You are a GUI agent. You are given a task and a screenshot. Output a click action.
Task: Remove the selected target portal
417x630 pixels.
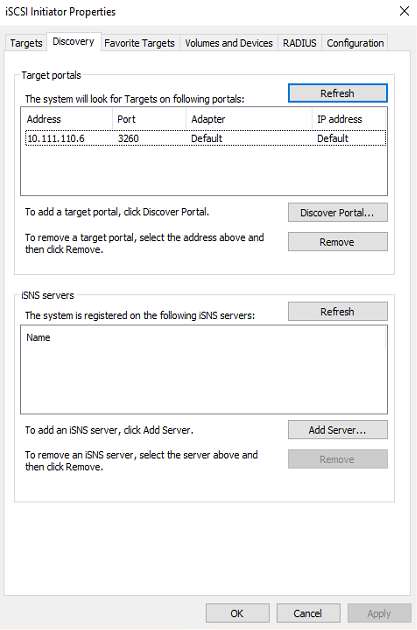pos(337,242)
